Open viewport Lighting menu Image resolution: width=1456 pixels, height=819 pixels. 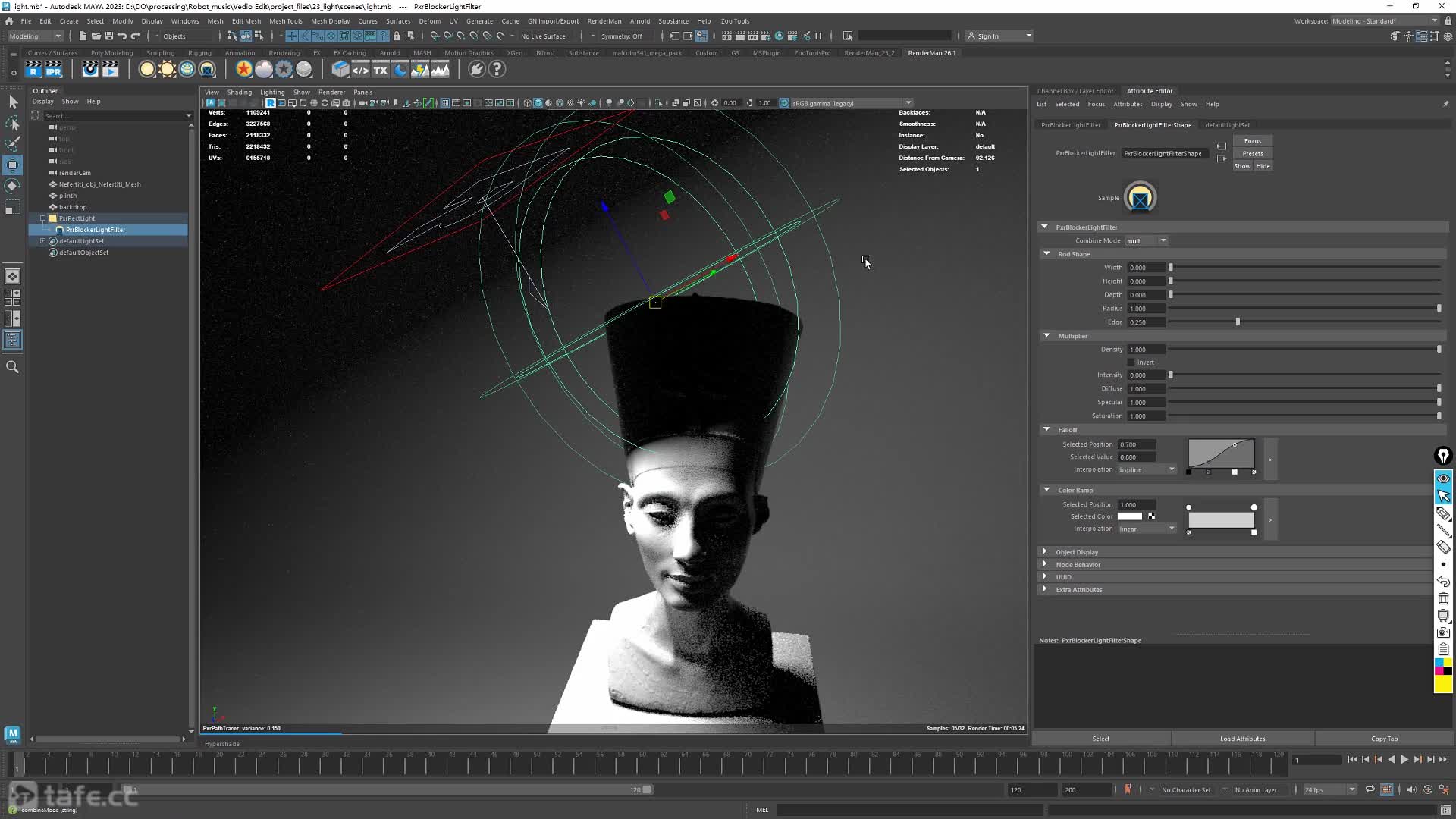(272, 93)
